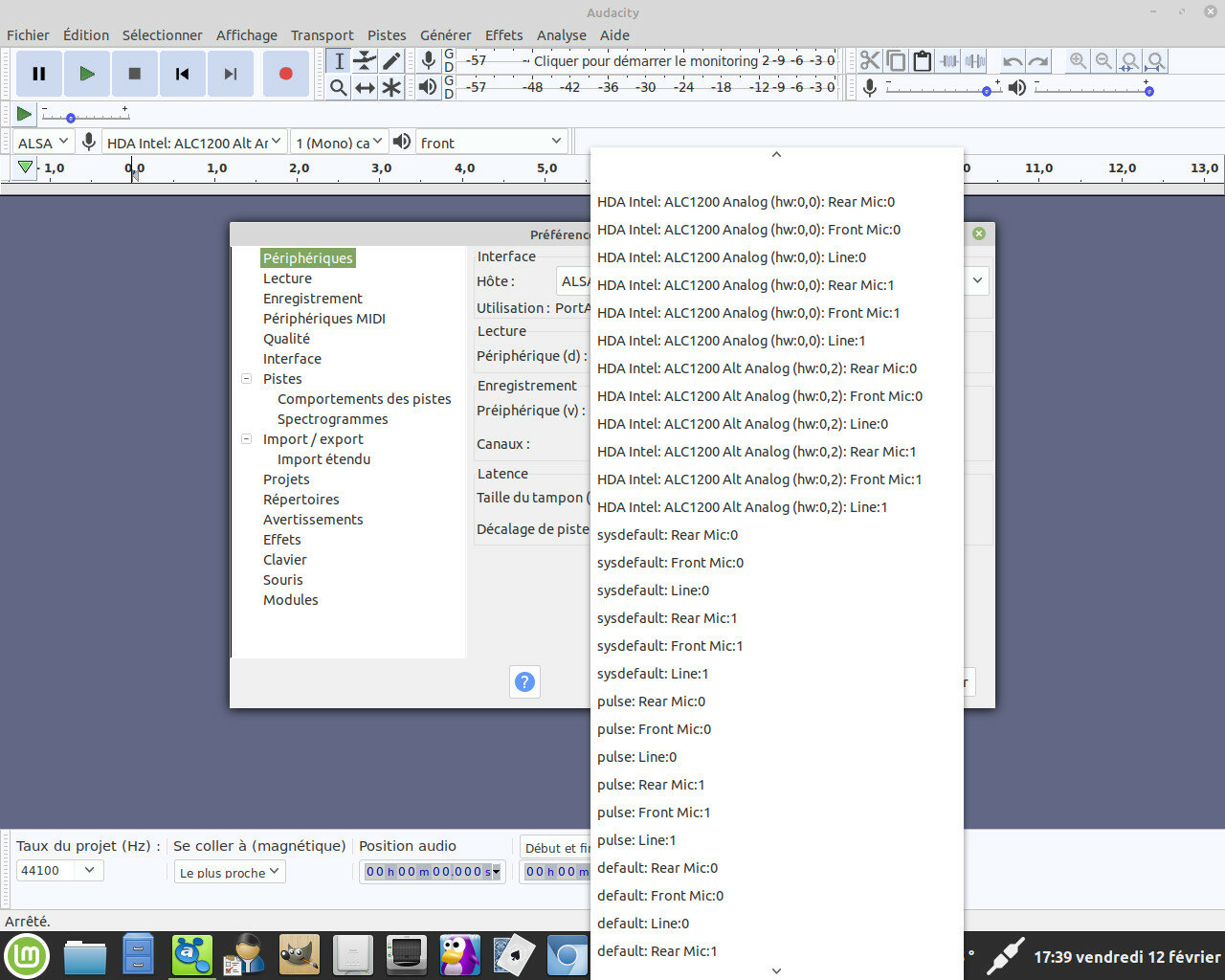Click the small green Play-at-speed button

pos(24,114)
